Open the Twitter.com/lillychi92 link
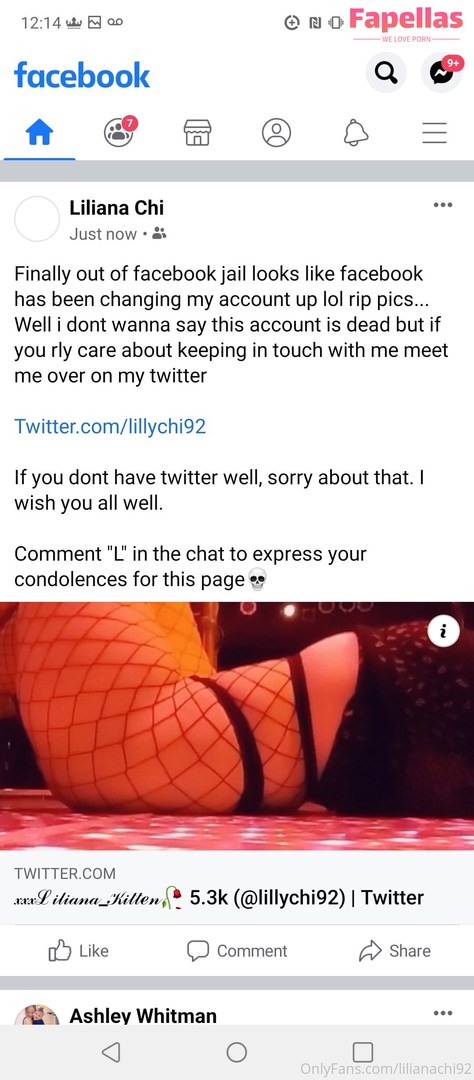 pos(110,426)
